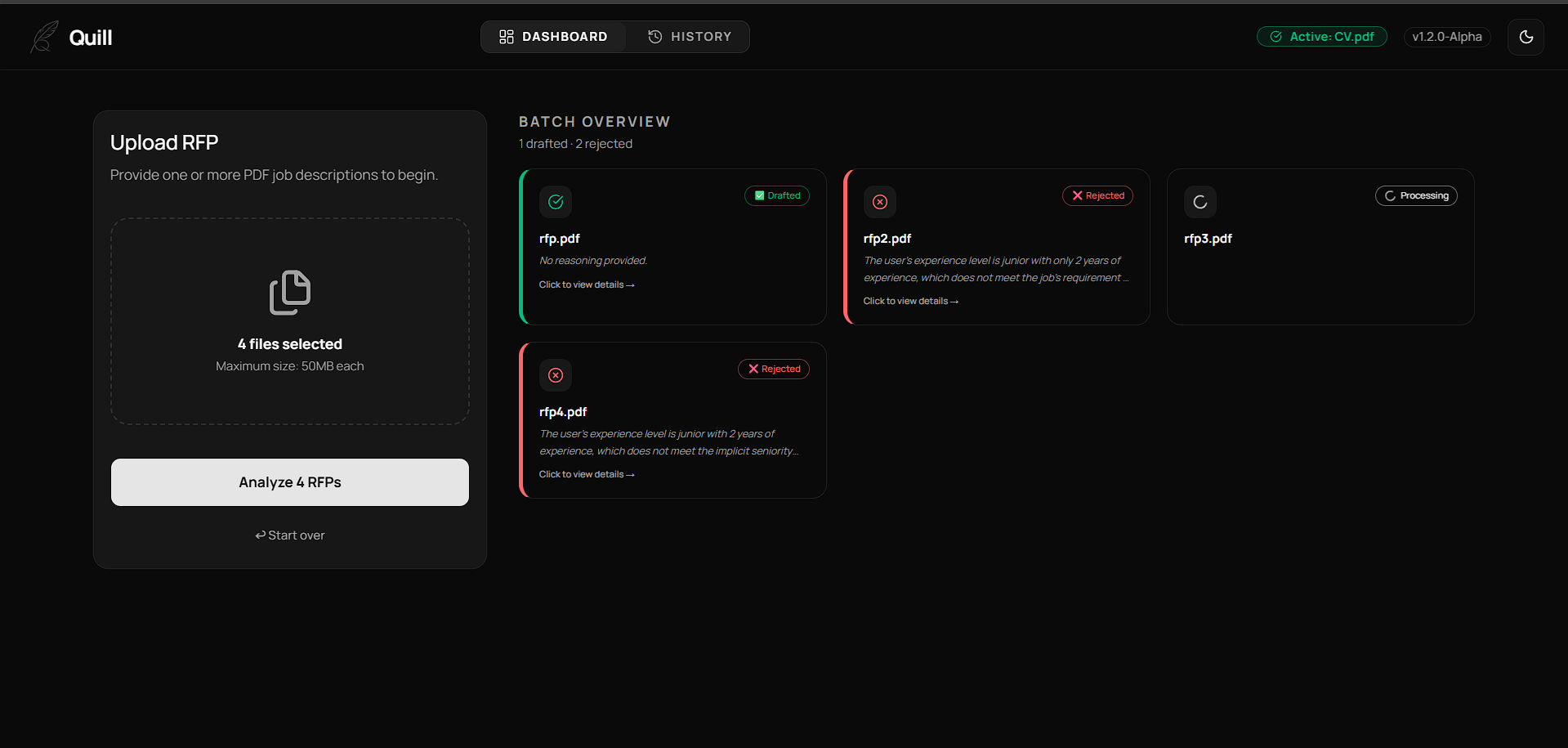Click 'Maximum size: 50MB each' text
1568x748 pixels.
[290, 366]
